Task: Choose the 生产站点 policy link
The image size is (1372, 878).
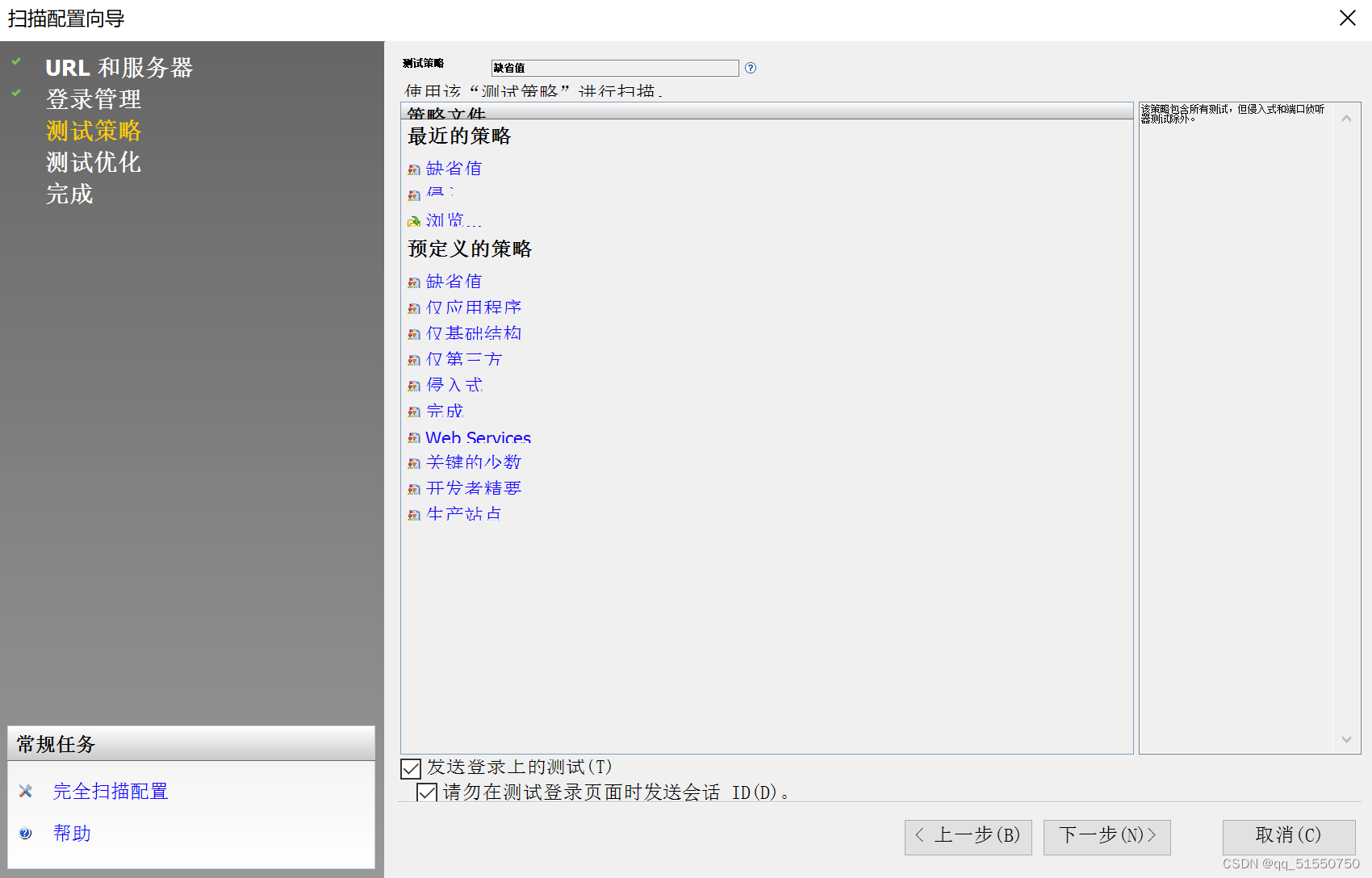Action: (x=464, y=514)
